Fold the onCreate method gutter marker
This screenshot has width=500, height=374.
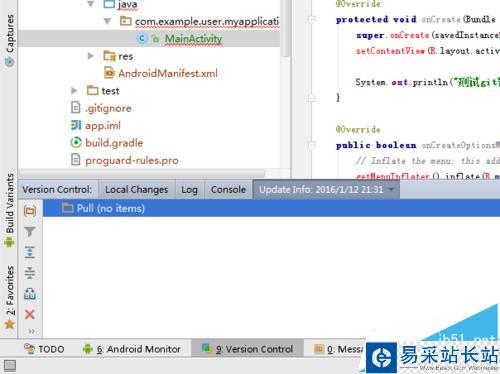[312, 20]
